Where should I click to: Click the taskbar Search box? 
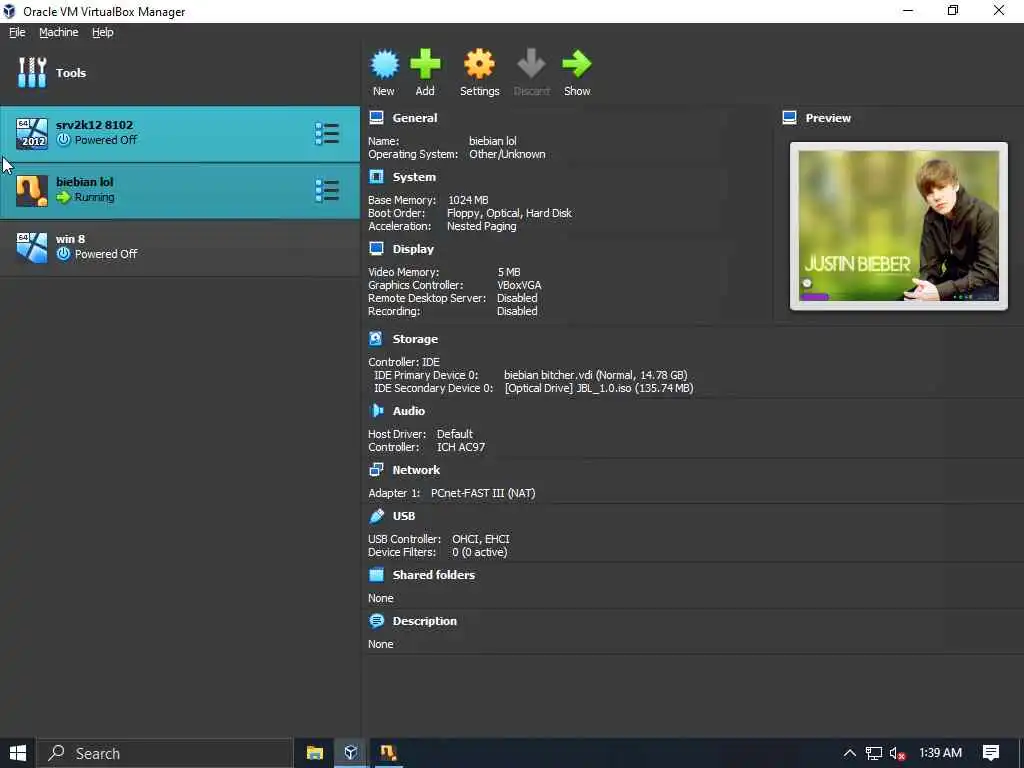165,753
